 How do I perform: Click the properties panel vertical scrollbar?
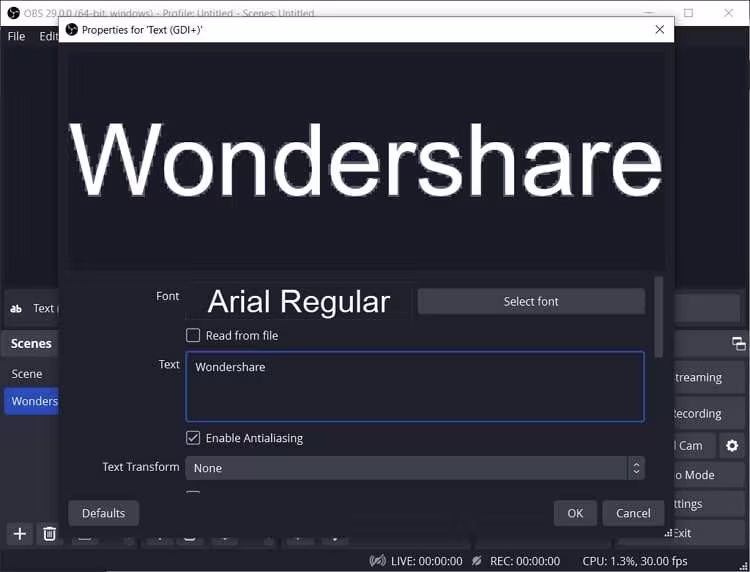tap(659, 317)
